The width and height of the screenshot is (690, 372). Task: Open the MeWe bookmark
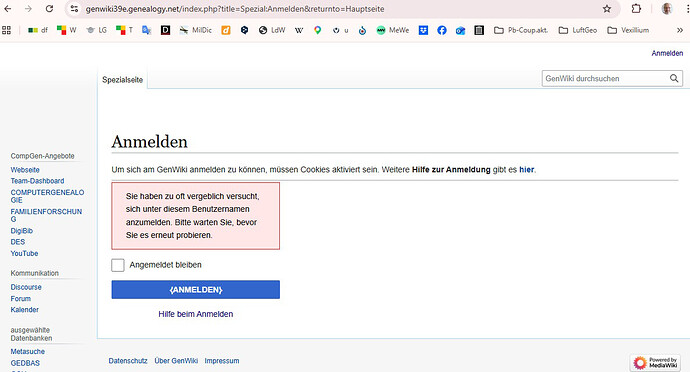(x=393, y=30)
